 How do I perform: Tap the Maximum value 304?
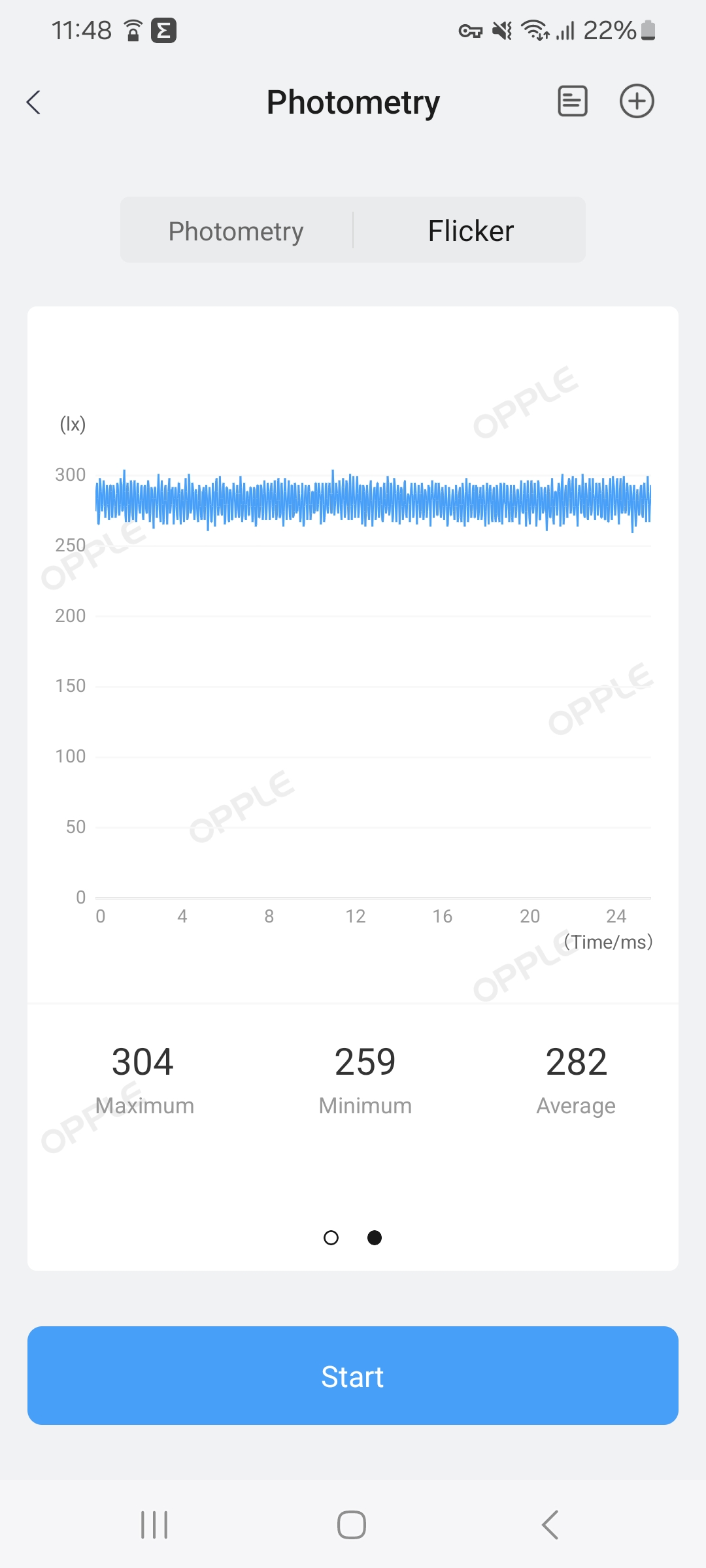coord(143,1062)
